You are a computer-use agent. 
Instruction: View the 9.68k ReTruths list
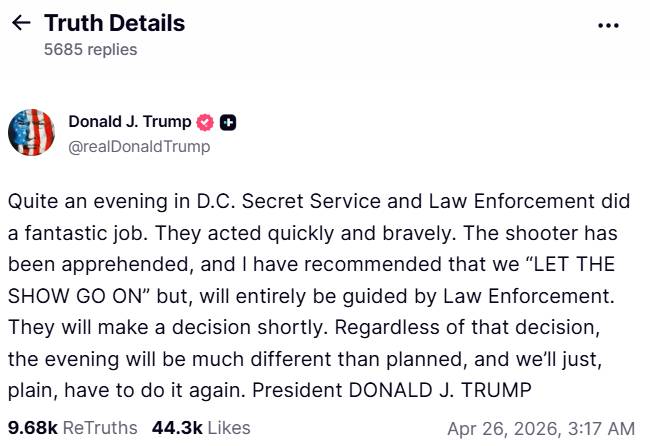pyautogui.click(x=72, y=428)
